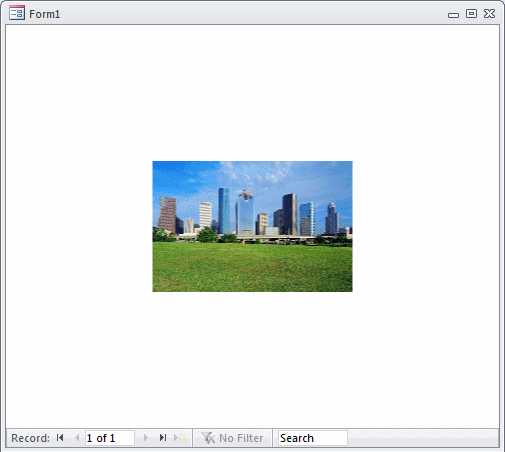Select the city skyline picture
This screenshot has width=505, height=452.
pyautogui.click(x=252, y=226)
